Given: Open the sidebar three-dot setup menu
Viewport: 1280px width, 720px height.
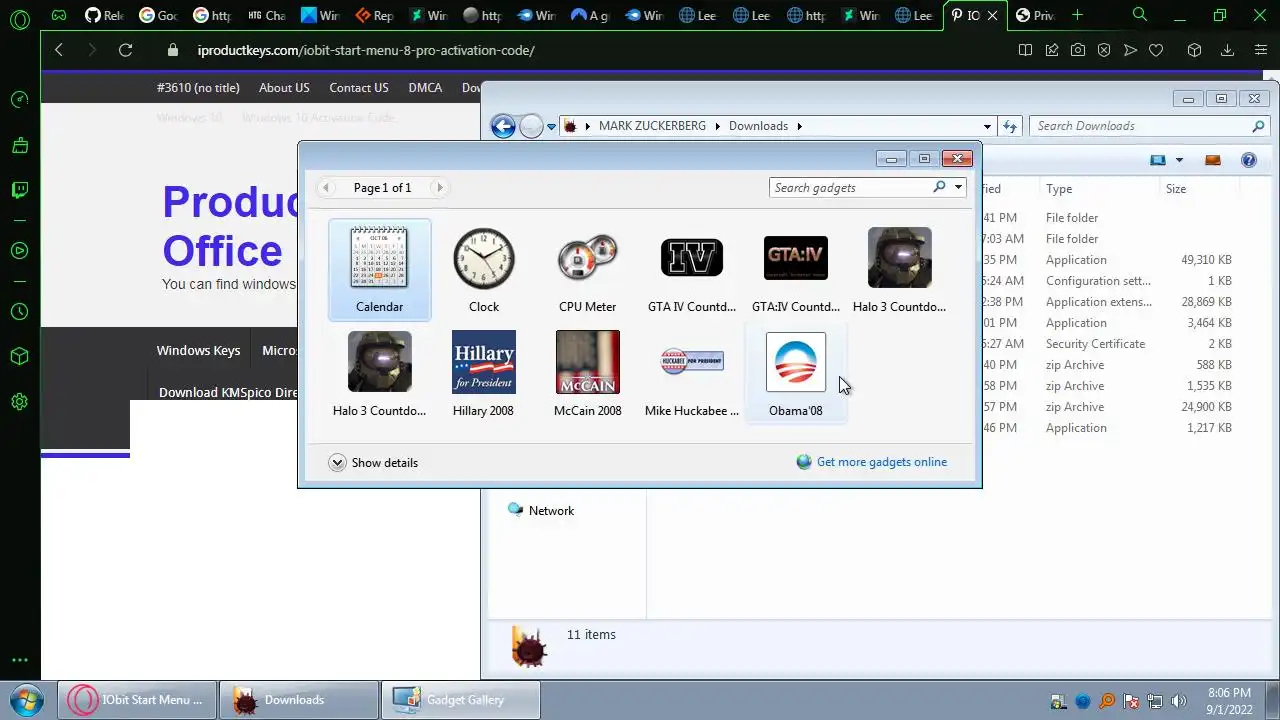Looking at the screenshot, I should [x=19, y=660].
